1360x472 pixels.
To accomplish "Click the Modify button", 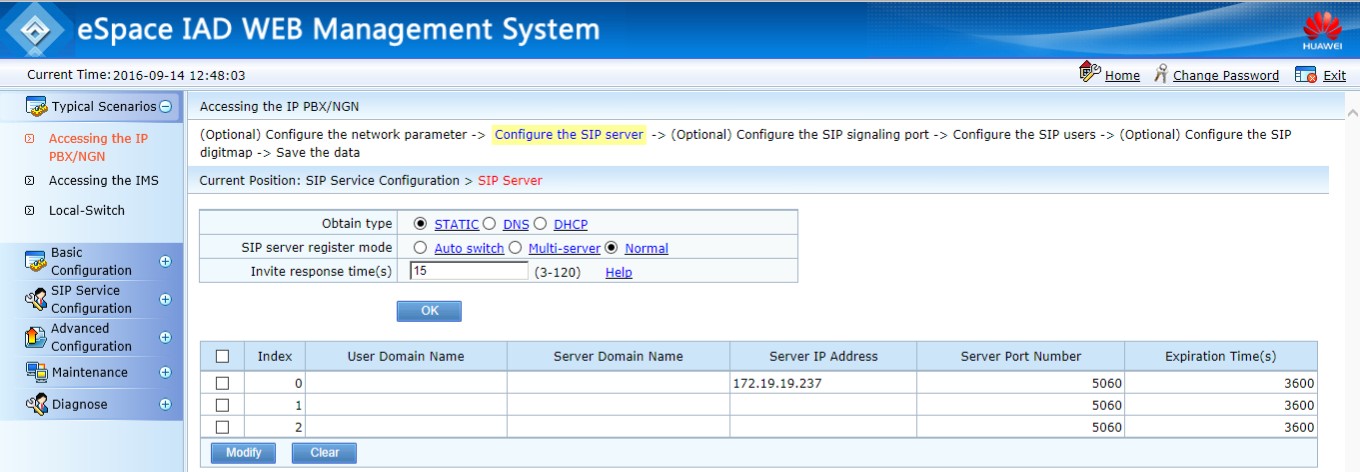I will click(x=244, y=453).
